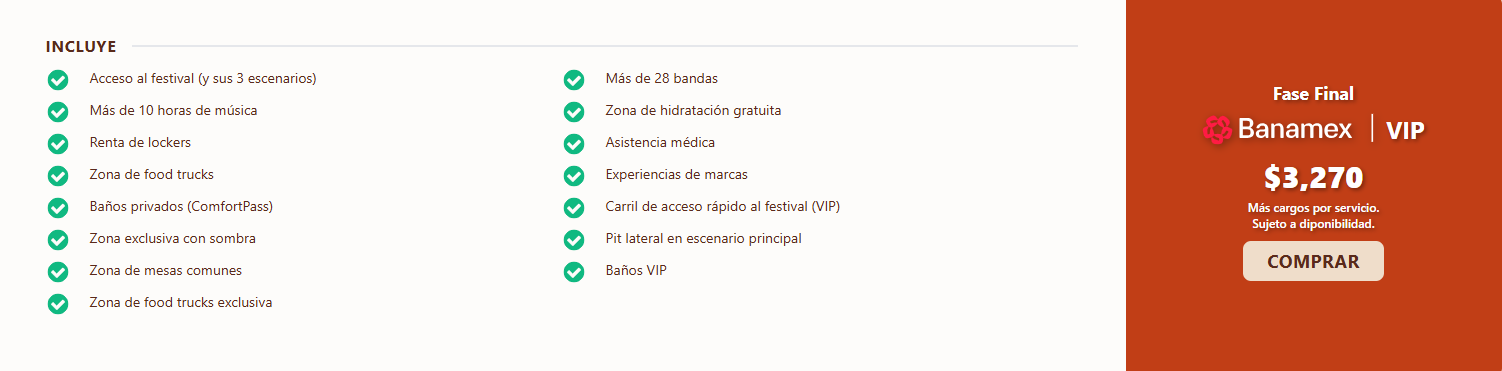Click the check icon next to Experiencias de marcas

tap(574, 175)
